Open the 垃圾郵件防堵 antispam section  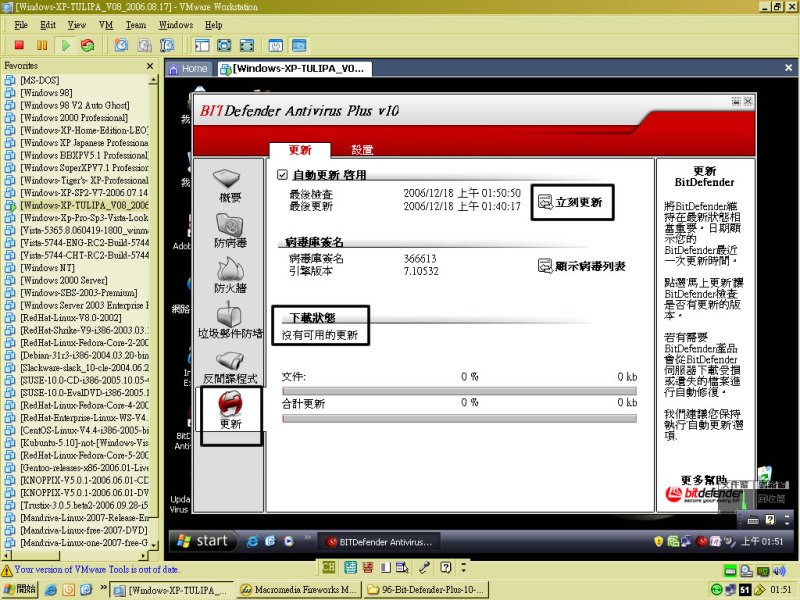click(230, 321)
